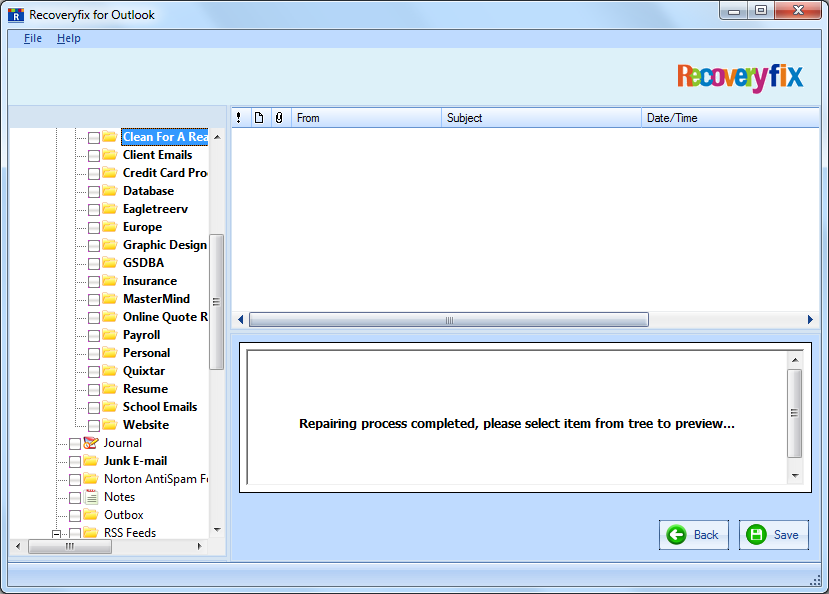Click the green arrow icon on Back
The height and width of the screenshot is (594, 829).
pos(676,535)
